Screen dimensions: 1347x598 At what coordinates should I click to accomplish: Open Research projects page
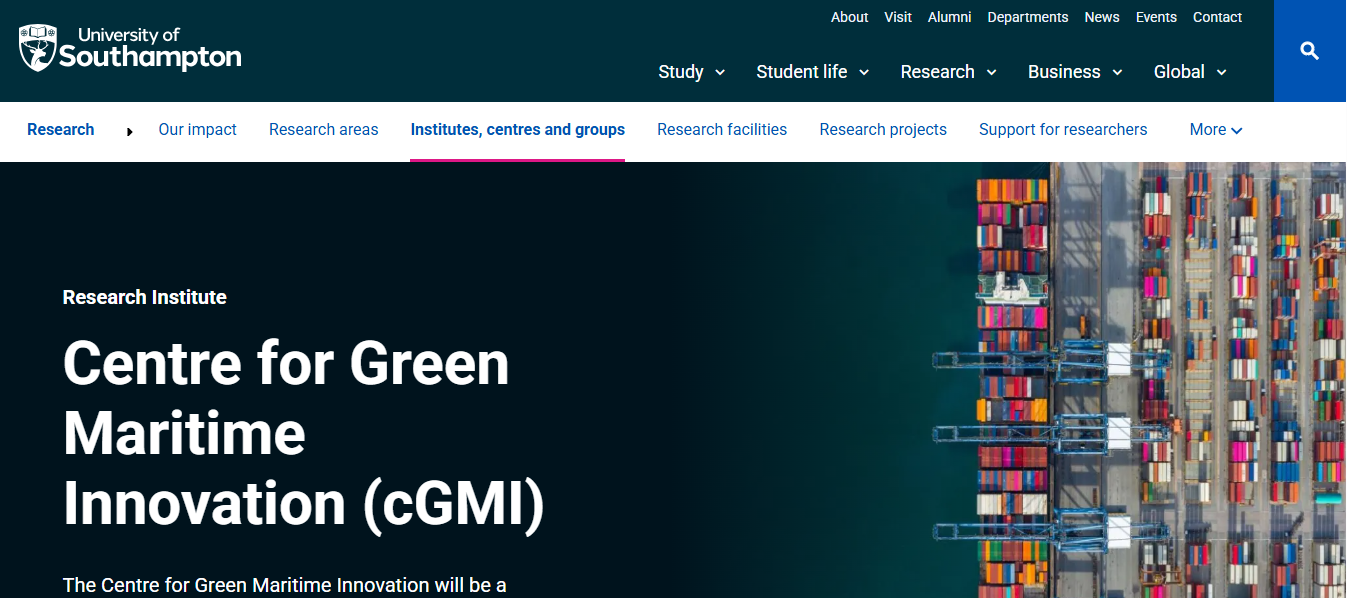click(882, 130)
